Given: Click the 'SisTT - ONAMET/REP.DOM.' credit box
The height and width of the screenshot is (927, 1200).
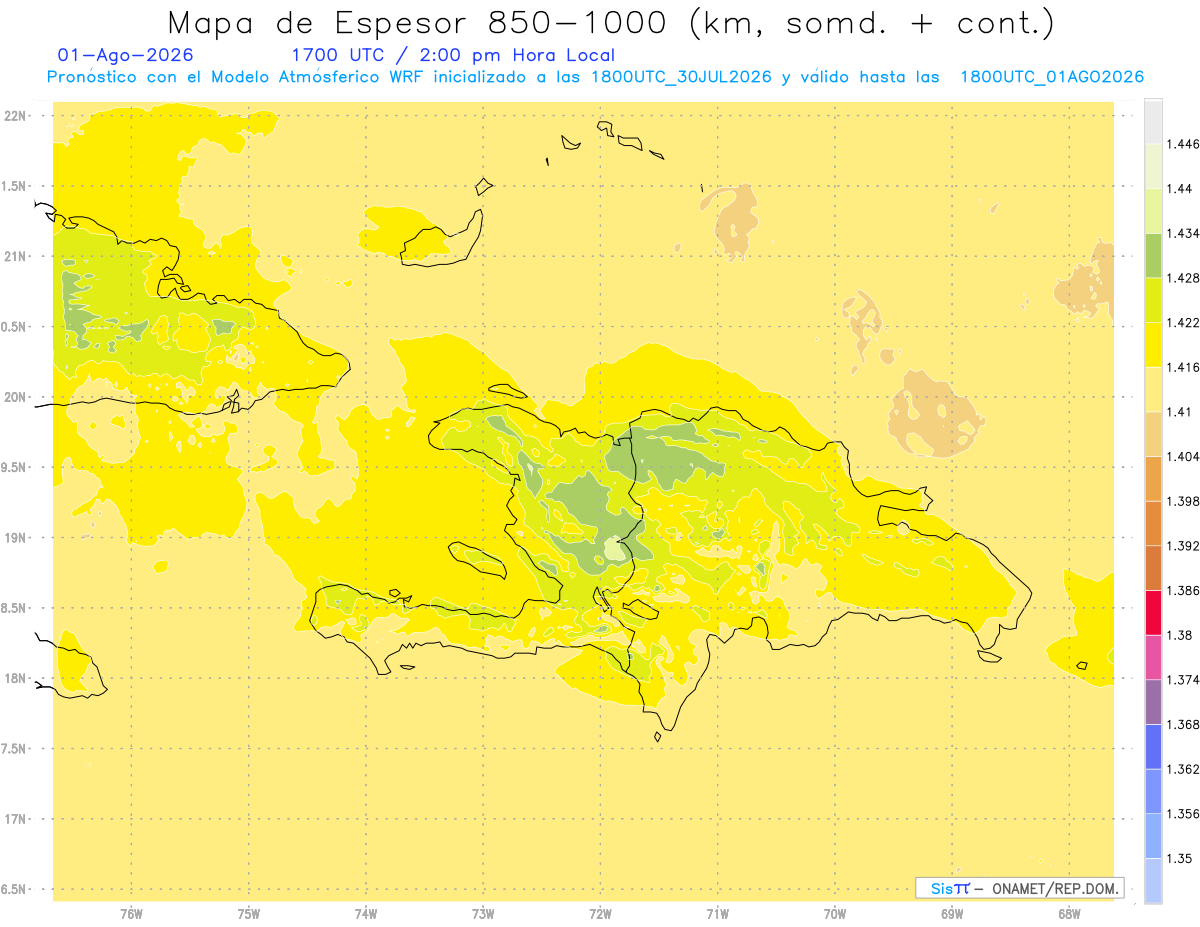Looking at the screenshot, I should 1020,888.
